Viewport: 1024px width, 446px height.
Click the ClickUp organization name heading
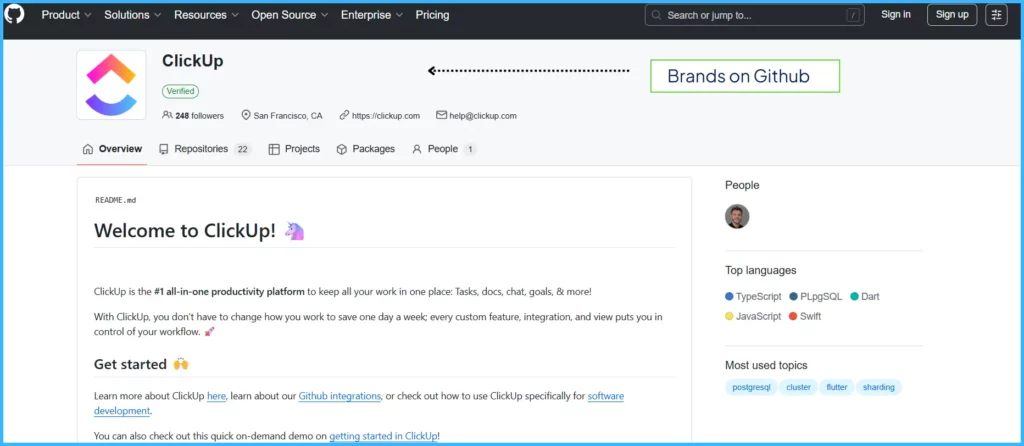pos(193,61)
